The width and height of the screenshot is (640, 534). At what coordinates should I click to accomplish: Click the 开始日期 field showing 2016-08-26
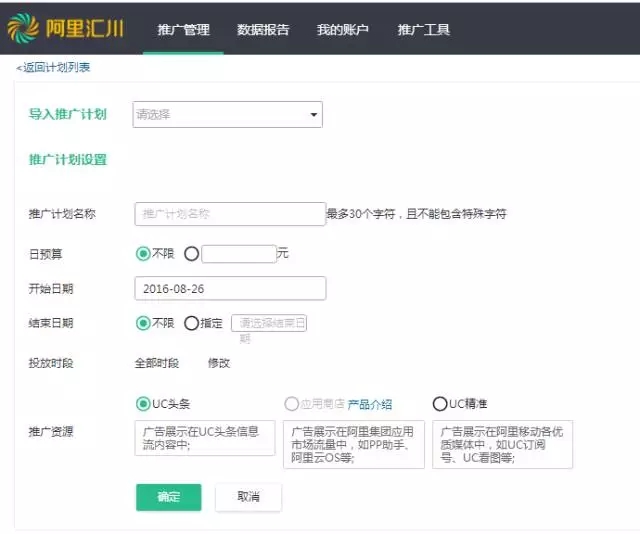click(x=230, y=288)
